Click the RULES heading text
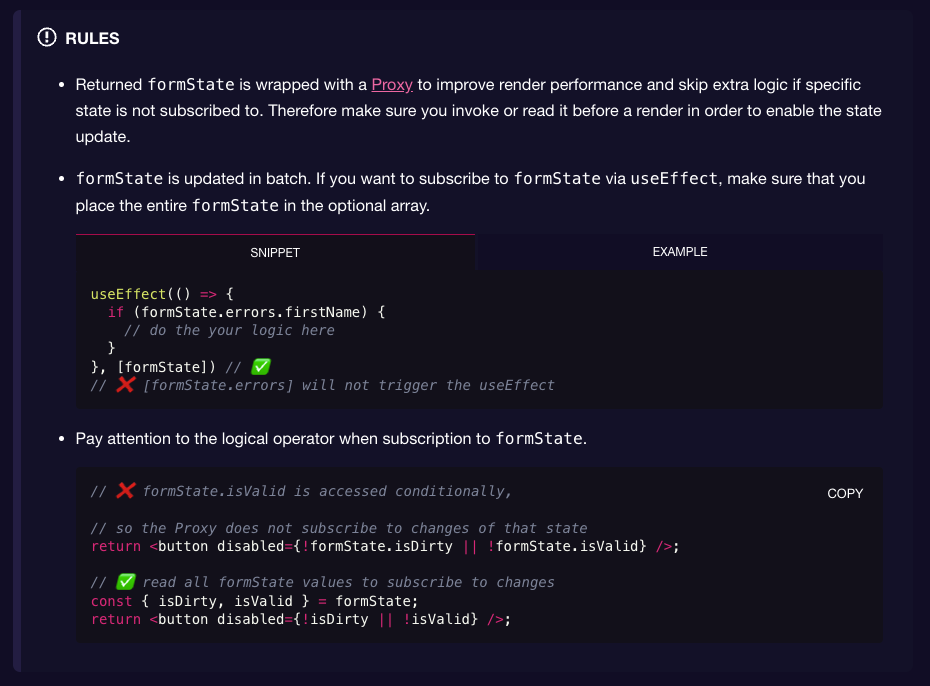 coord(92,38)
